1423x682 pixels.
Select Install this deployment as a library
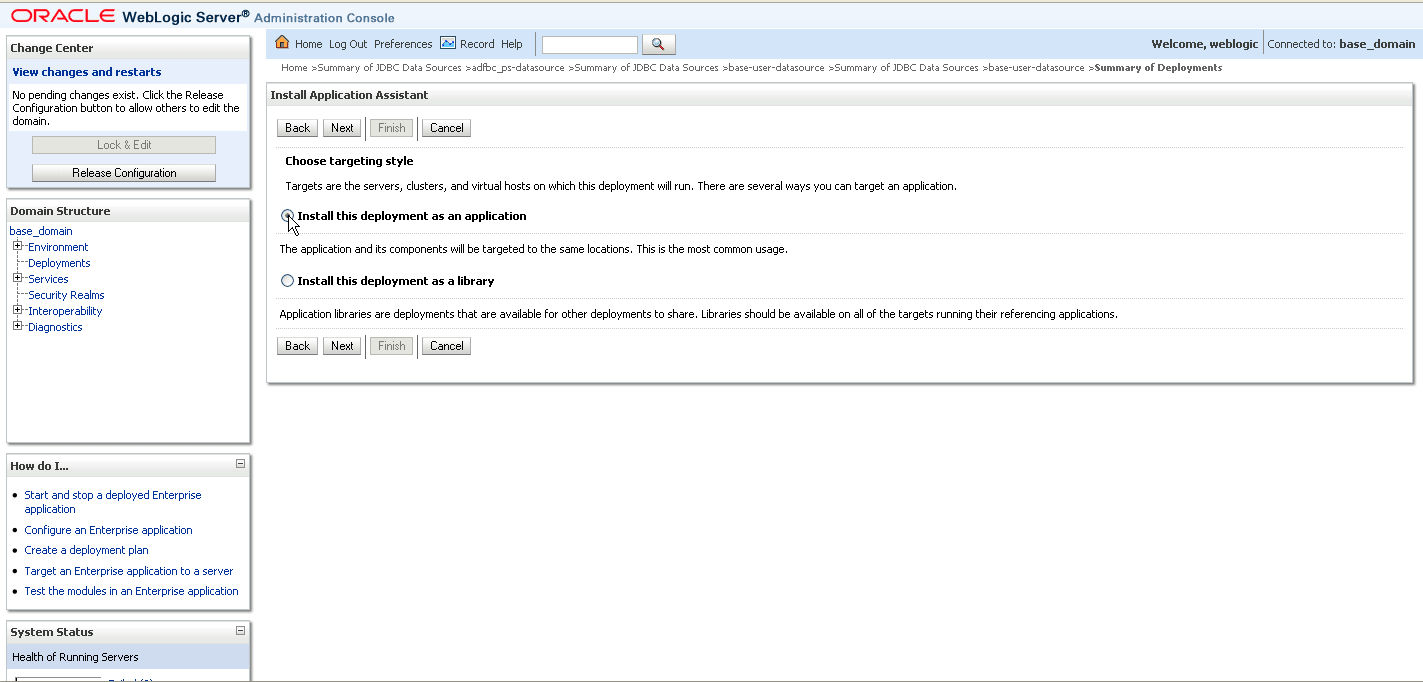(x=288, y=281)
